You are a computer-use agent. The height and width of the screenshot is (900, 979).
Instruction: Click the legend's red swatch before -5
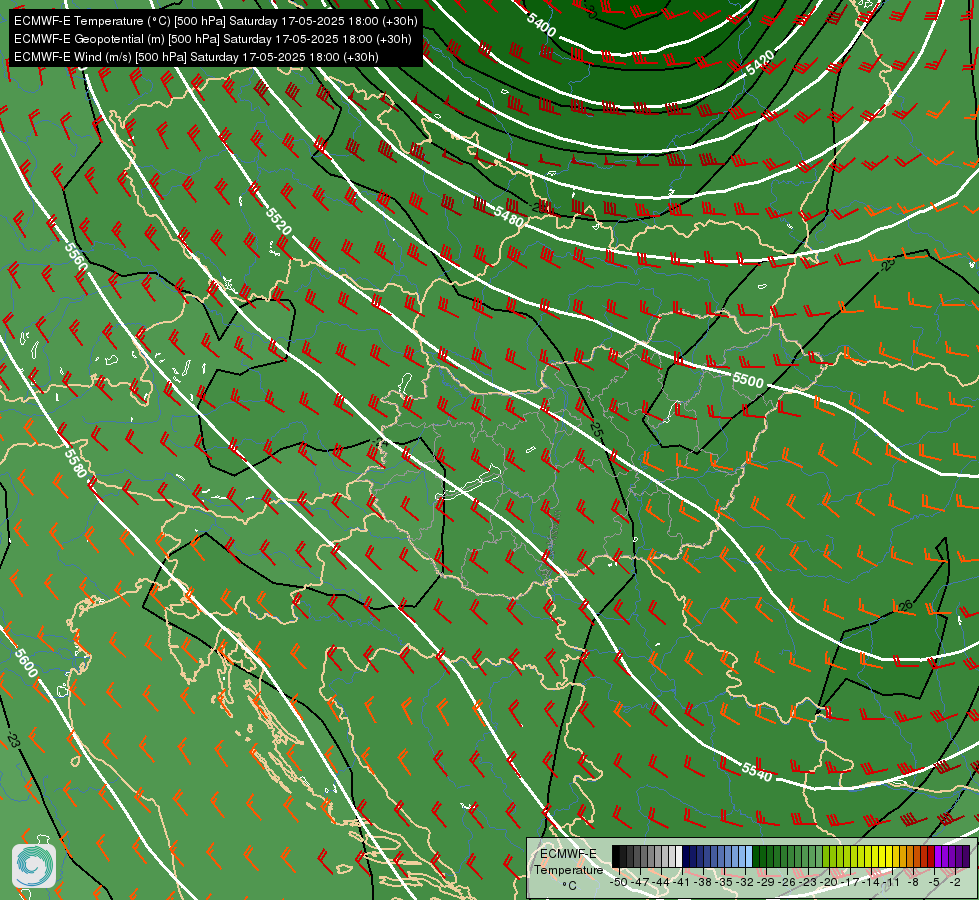[x=931, y=856]
